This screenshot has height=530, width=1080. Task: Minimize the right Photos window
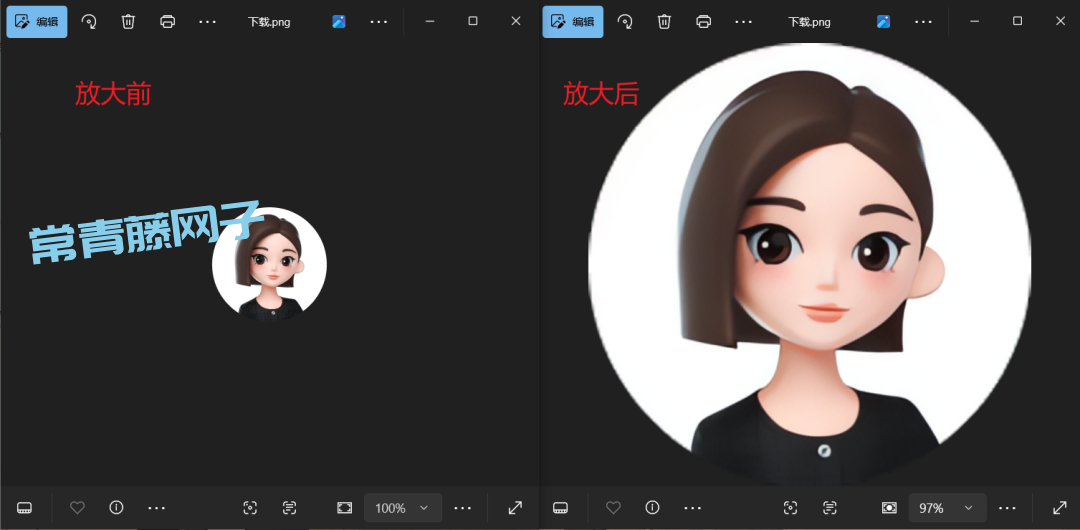tap(975, 21)
